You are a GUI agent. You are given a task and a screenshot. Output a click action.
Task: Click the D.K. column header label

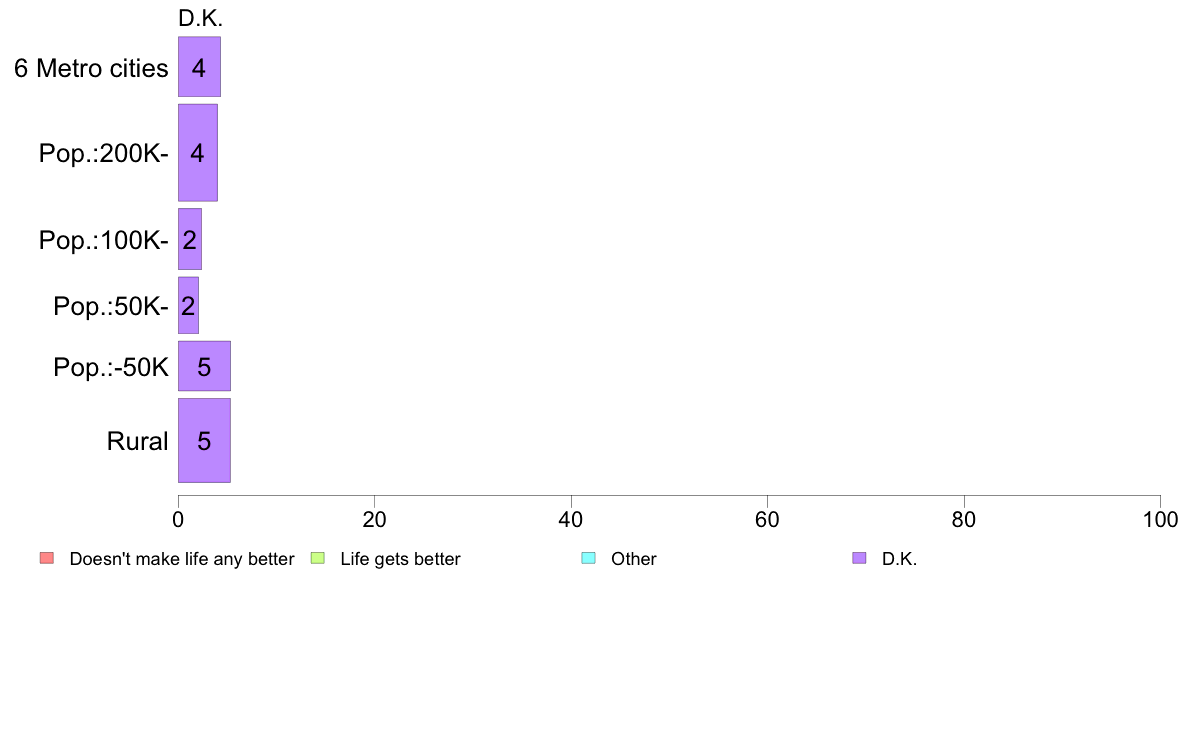[200, 18]
